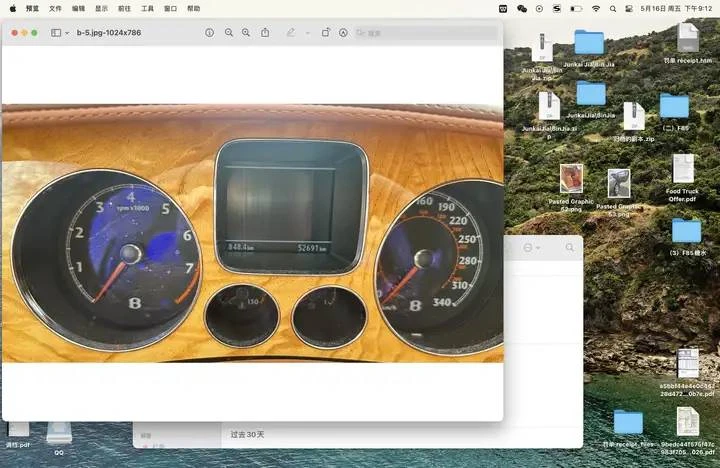Open the 编辑 menu
Viewport: 720px width, 468px height.
point(78,8)
